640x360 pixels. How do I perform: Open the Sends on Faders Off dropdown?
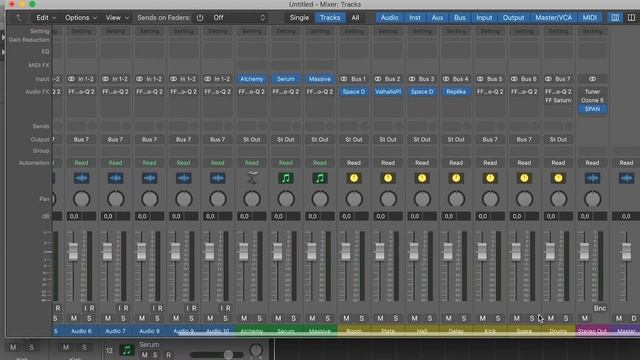pyautogui.click(x=238, y=18)
